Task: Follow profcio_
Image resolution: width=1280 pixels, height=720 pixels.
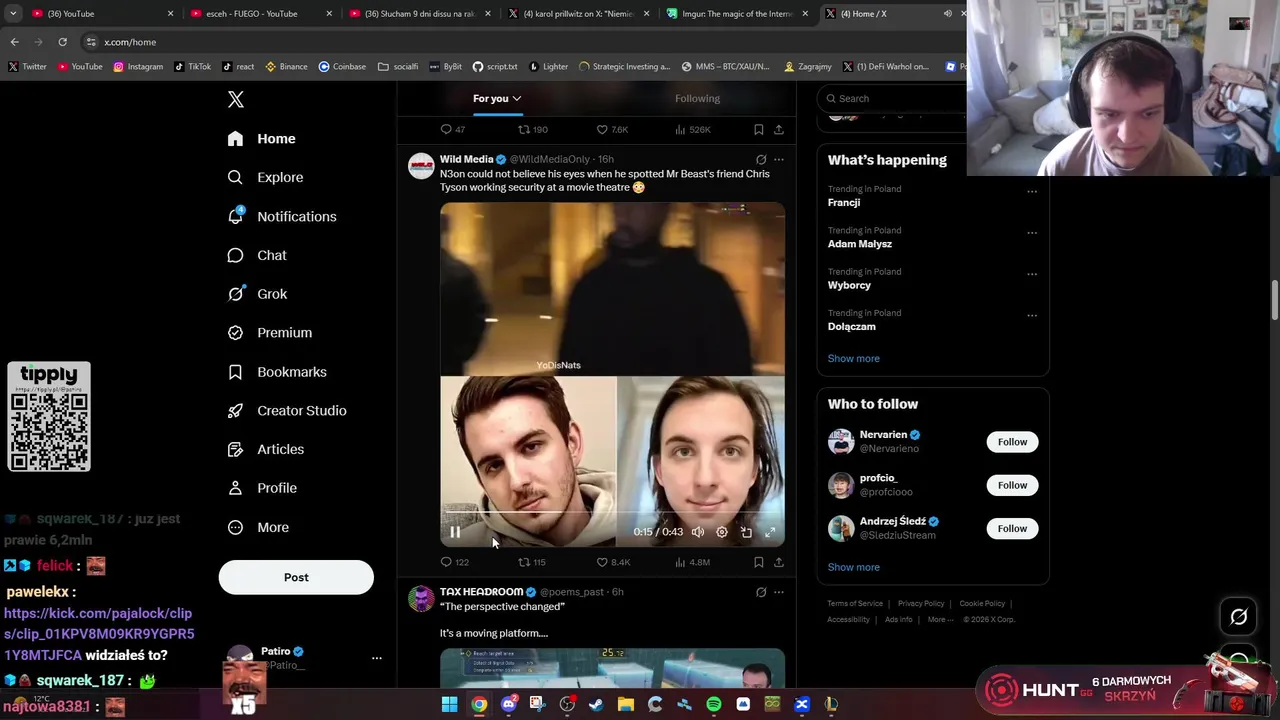Action: [1012, 485]
